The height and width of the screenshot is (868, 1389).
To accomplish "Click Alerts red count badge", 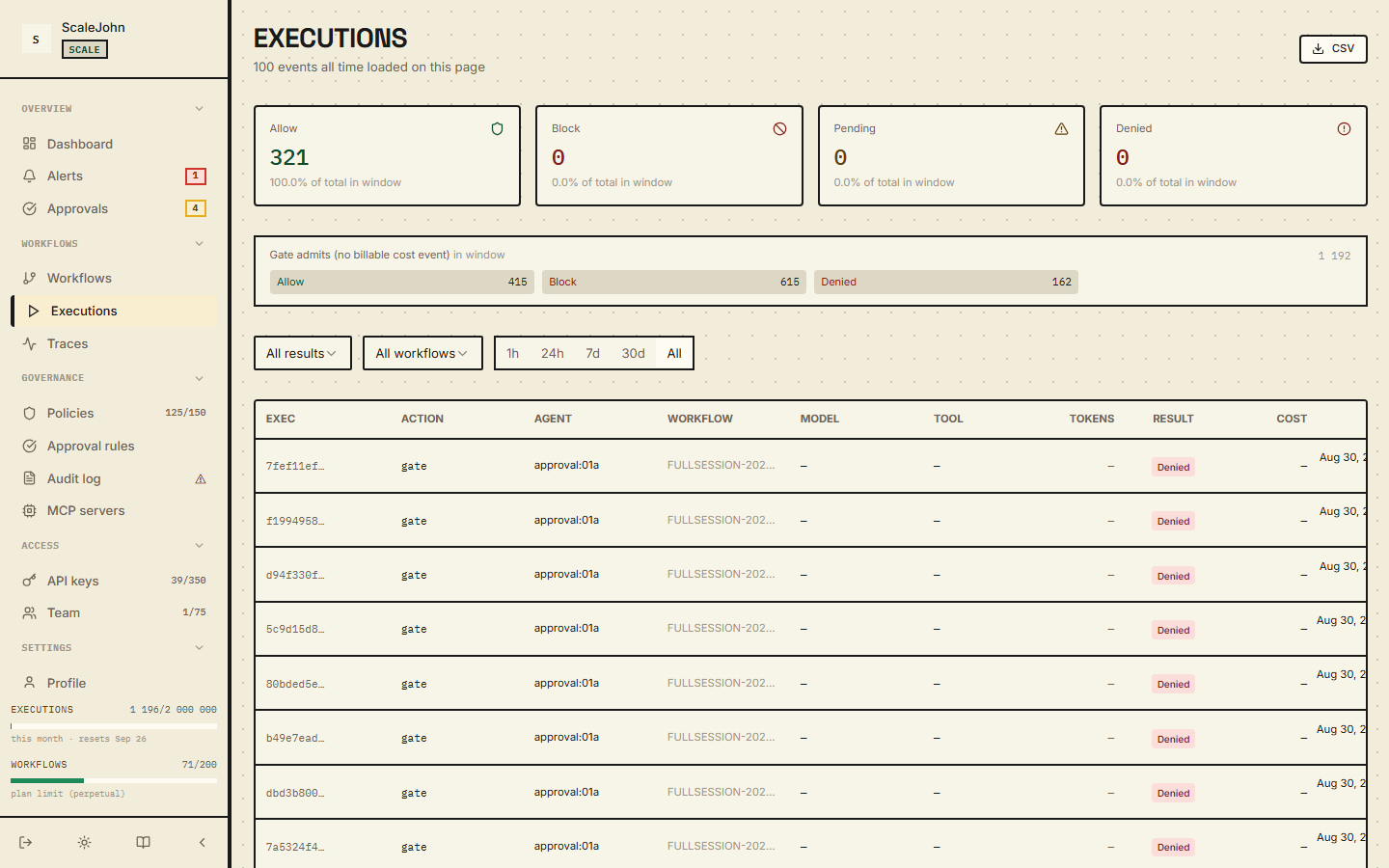I will point(196,176).
